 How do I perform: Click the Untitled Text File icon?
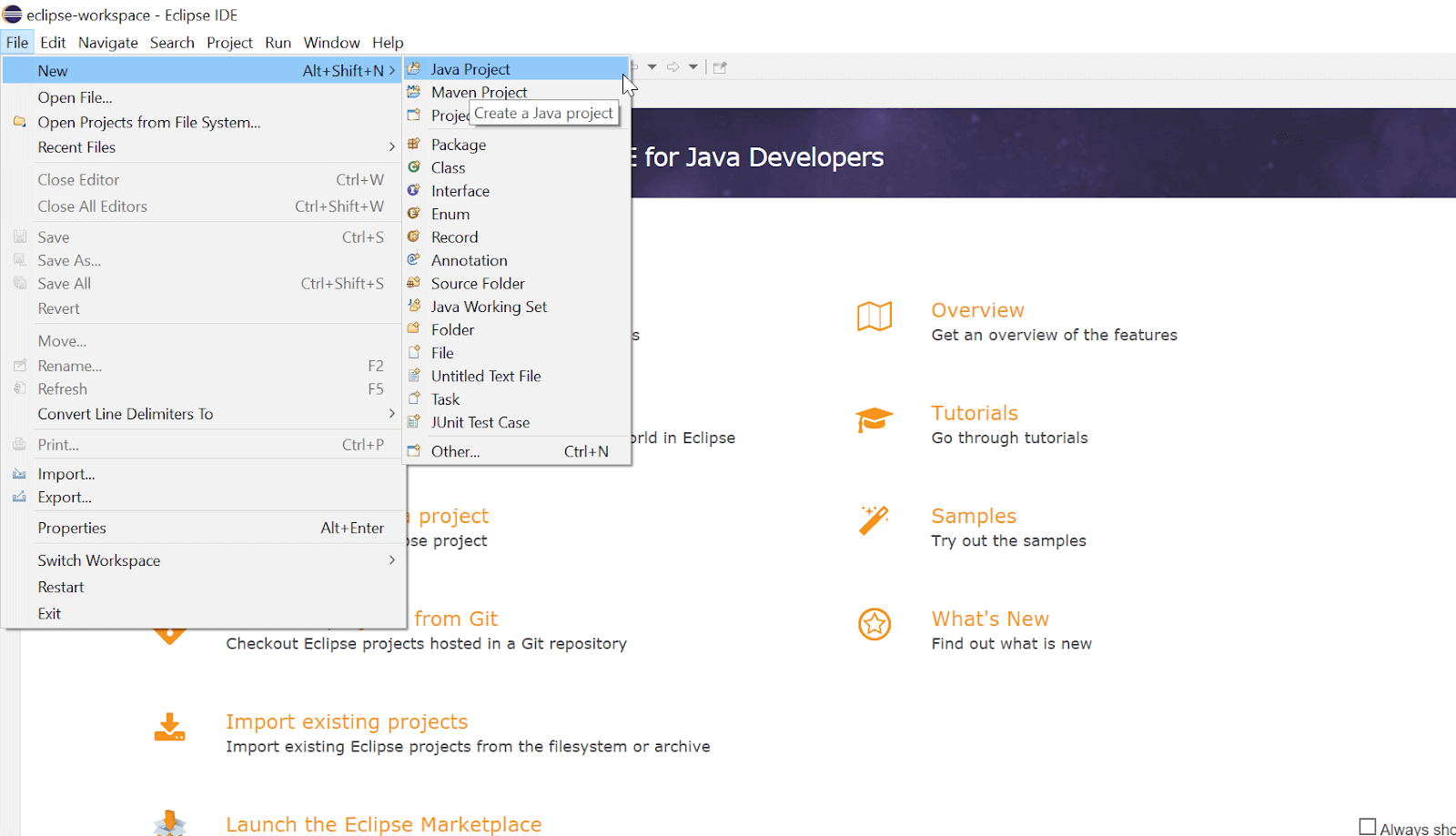414,375
